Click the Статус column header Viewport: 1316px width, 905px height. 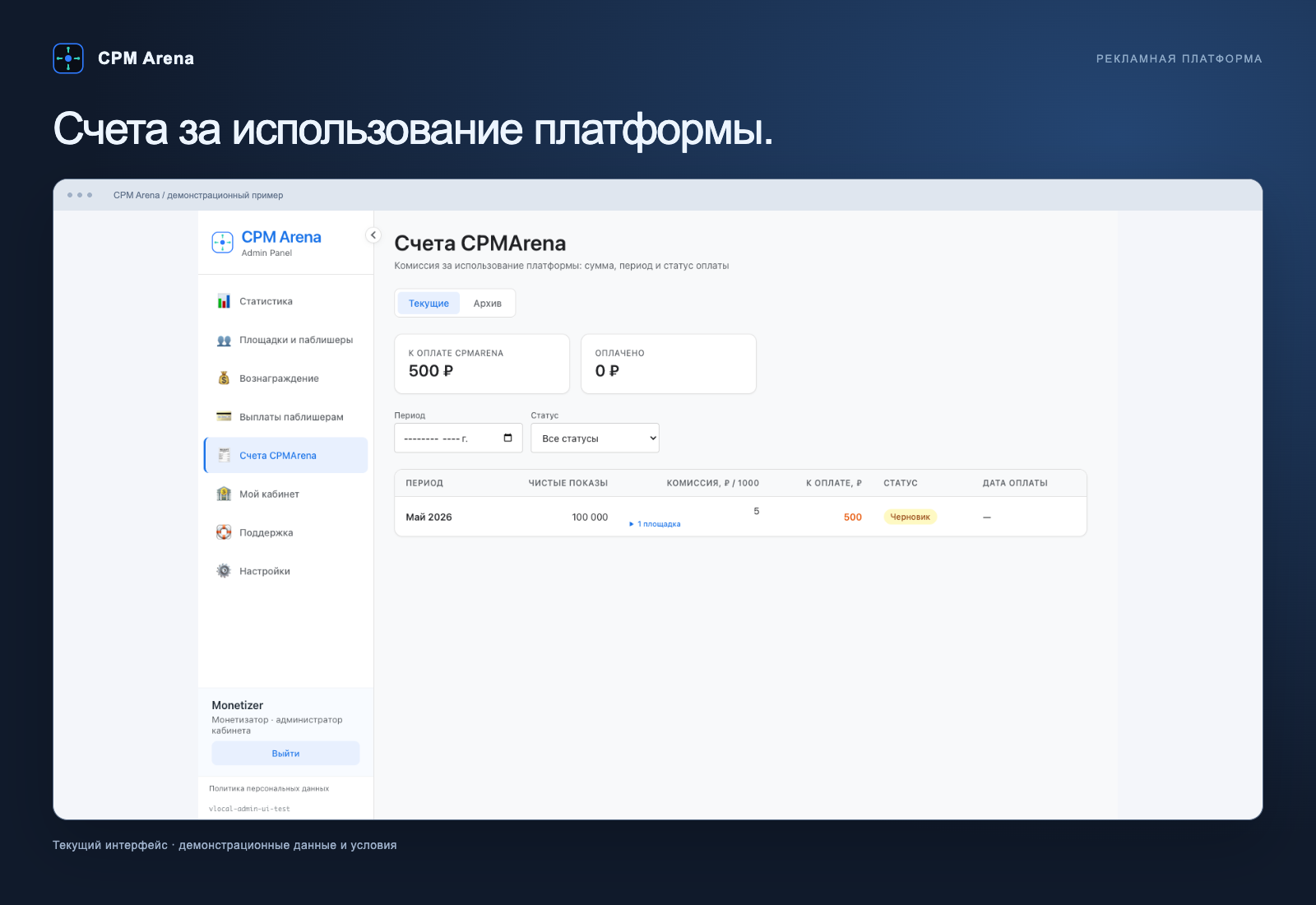pyautogui.click(x=901, y=483)
